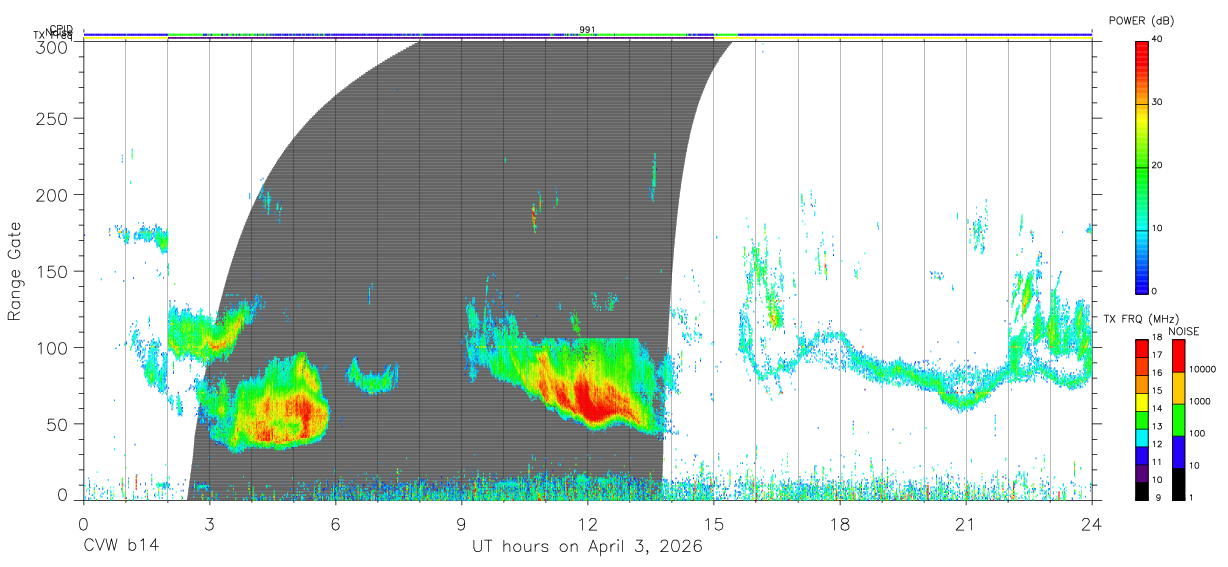The width and height of the screenshot is (1228, 567).
Task: Click the black bottom segment of TX FRQ colorbar
Action: (1142, 491)
